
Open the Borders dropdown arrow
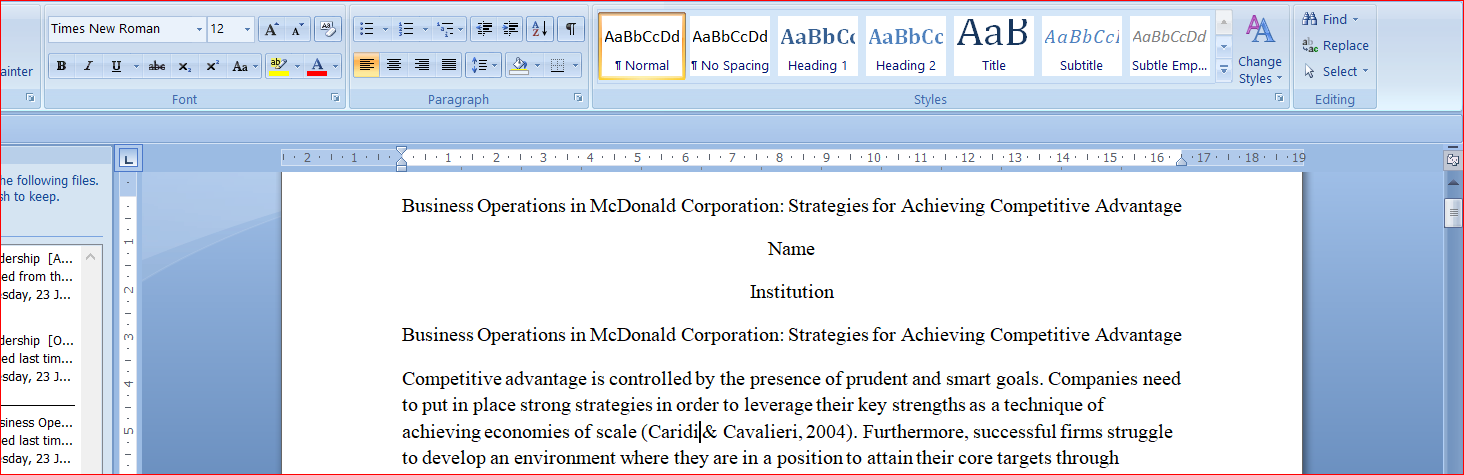576,66
